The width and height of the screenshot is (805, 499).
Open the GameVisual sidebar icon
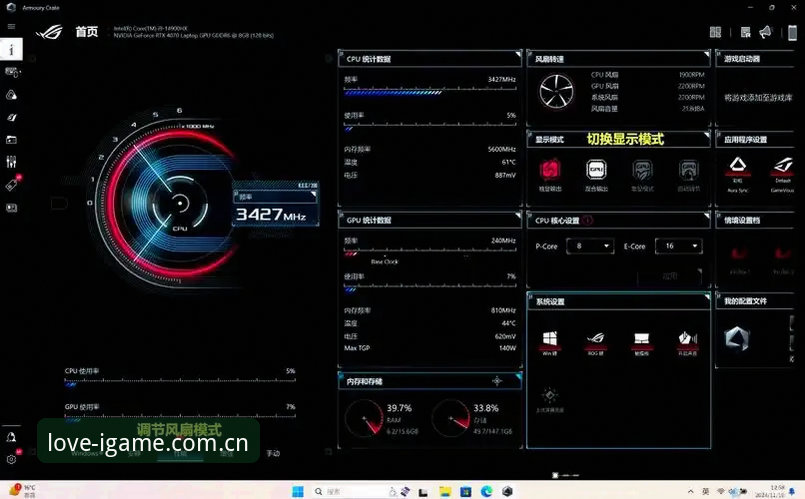tap(11, 118)
